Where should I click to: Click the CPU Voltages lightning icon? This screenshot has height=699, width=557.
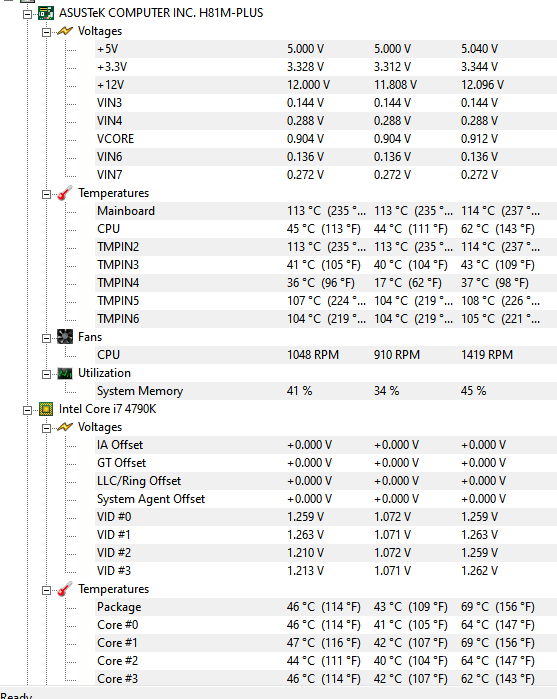coord(65,427)
